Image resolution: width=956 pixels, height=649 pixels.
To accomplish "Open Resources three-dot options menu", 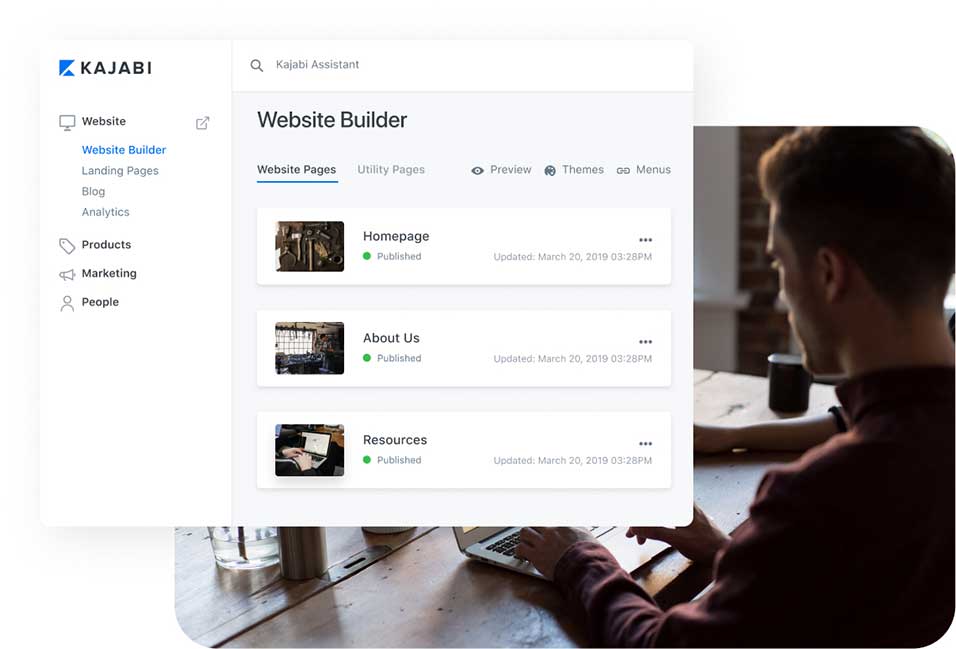I will coord(645,444).
